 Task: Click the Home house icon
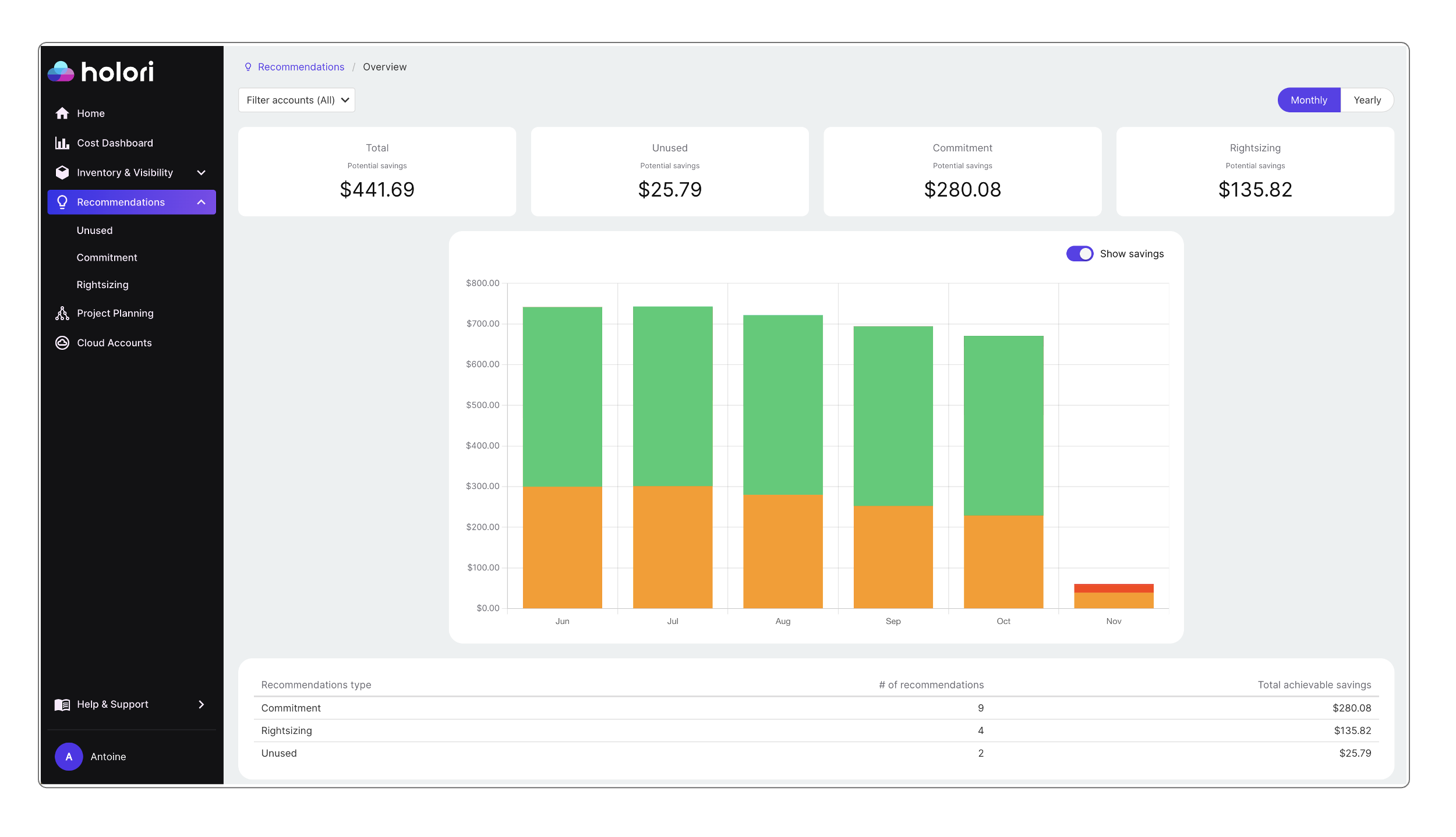tap(62, 114)
